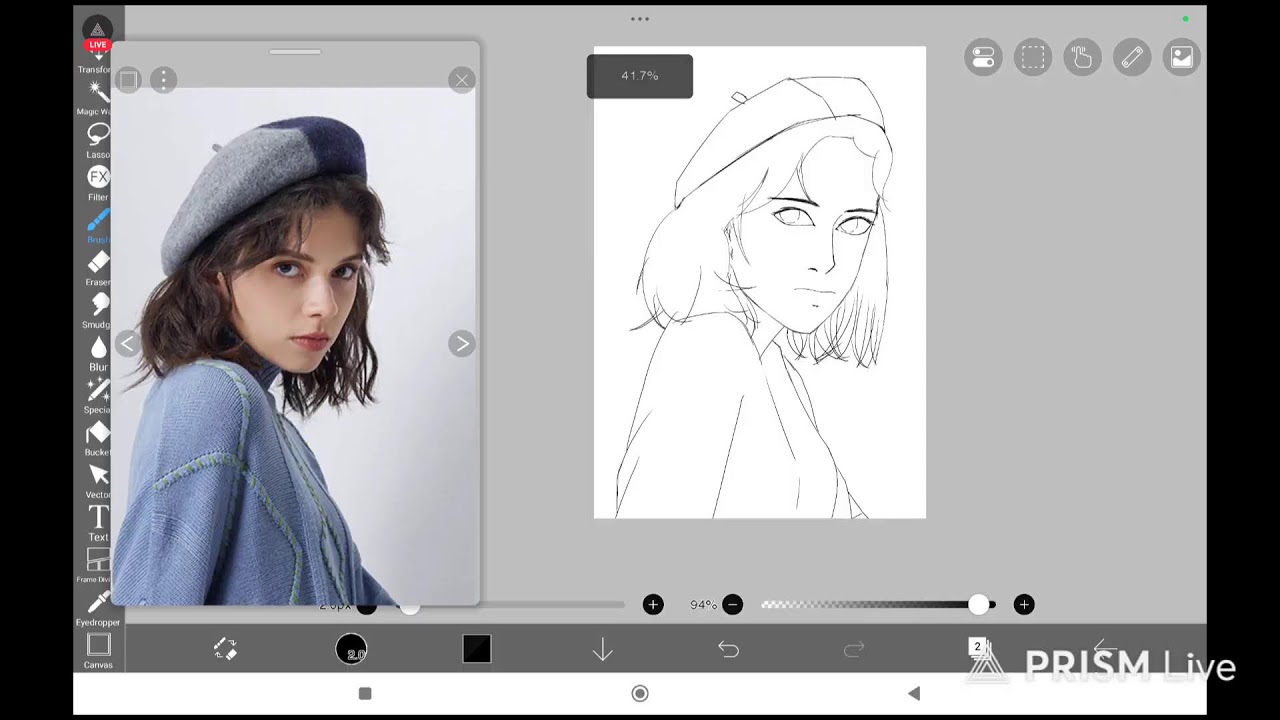Open the black color swatch
The image size is (1280, 720).
click(x=477, y=650)
